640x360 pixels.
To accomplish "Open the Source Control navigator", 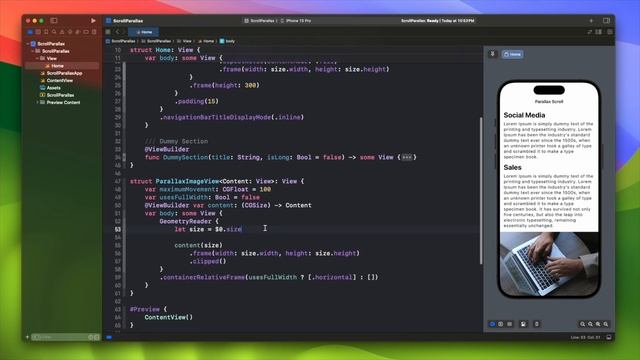I will tap(38, 32).
